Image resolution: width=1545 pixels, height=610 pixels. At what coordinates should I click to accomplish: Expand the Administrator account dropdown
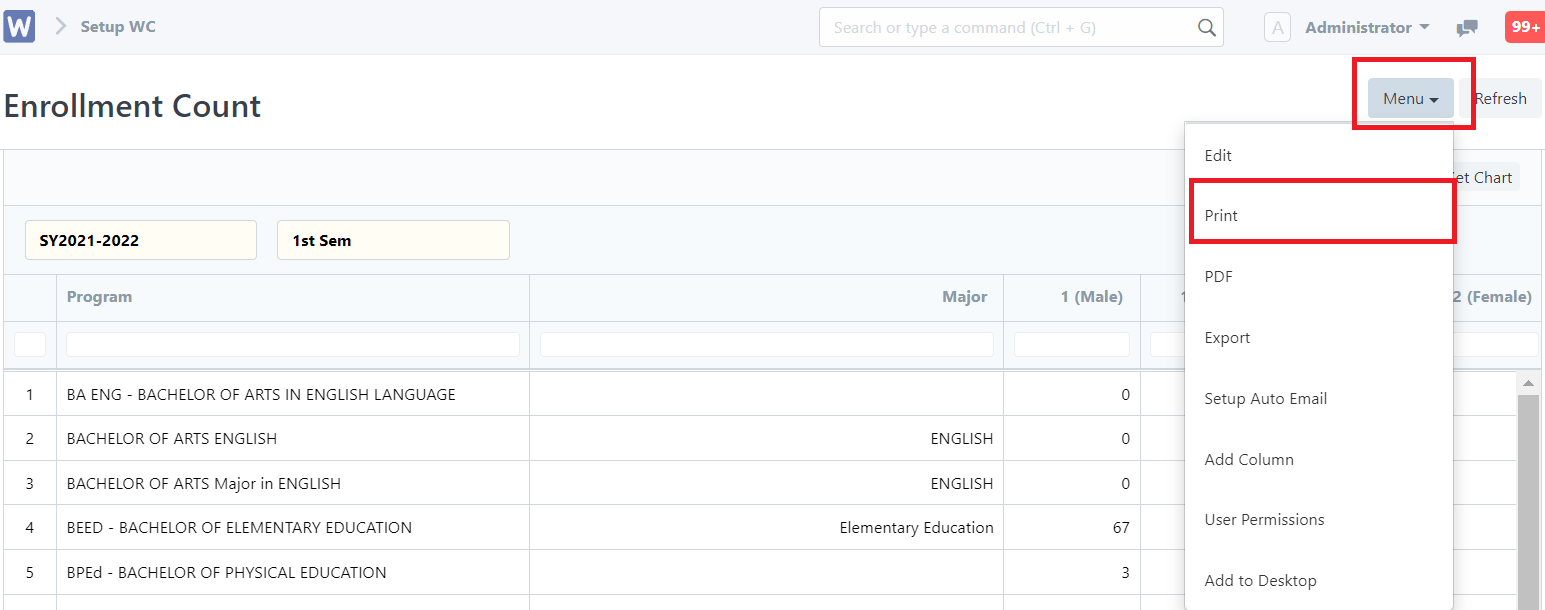1360,27
